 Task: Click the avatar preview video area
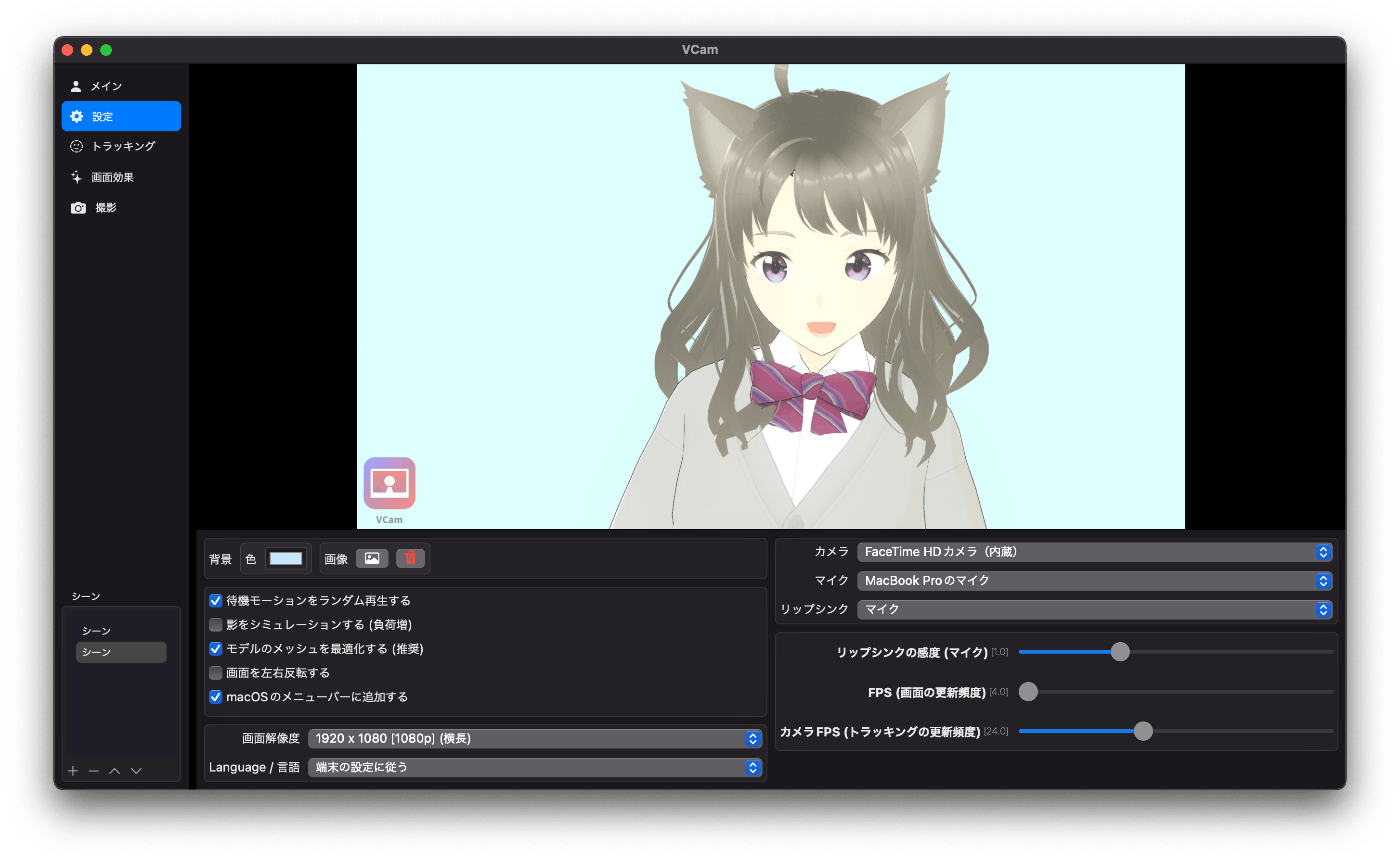tap(771, 296)
